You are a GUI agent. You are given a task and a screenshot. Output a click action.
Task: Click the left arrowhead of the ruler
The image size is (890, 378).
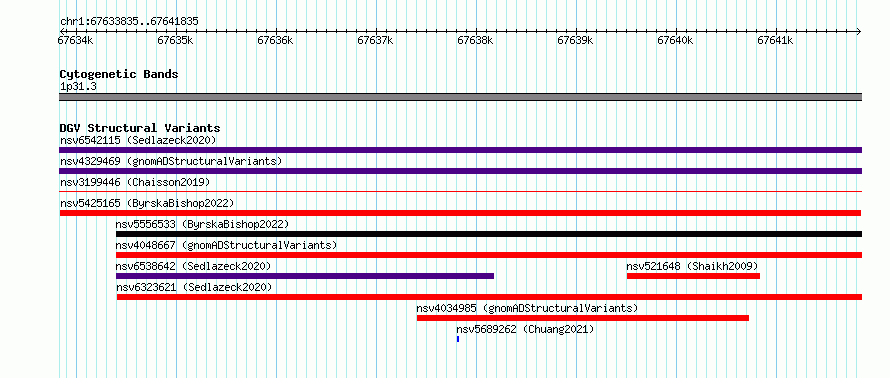tap(62, 31)
